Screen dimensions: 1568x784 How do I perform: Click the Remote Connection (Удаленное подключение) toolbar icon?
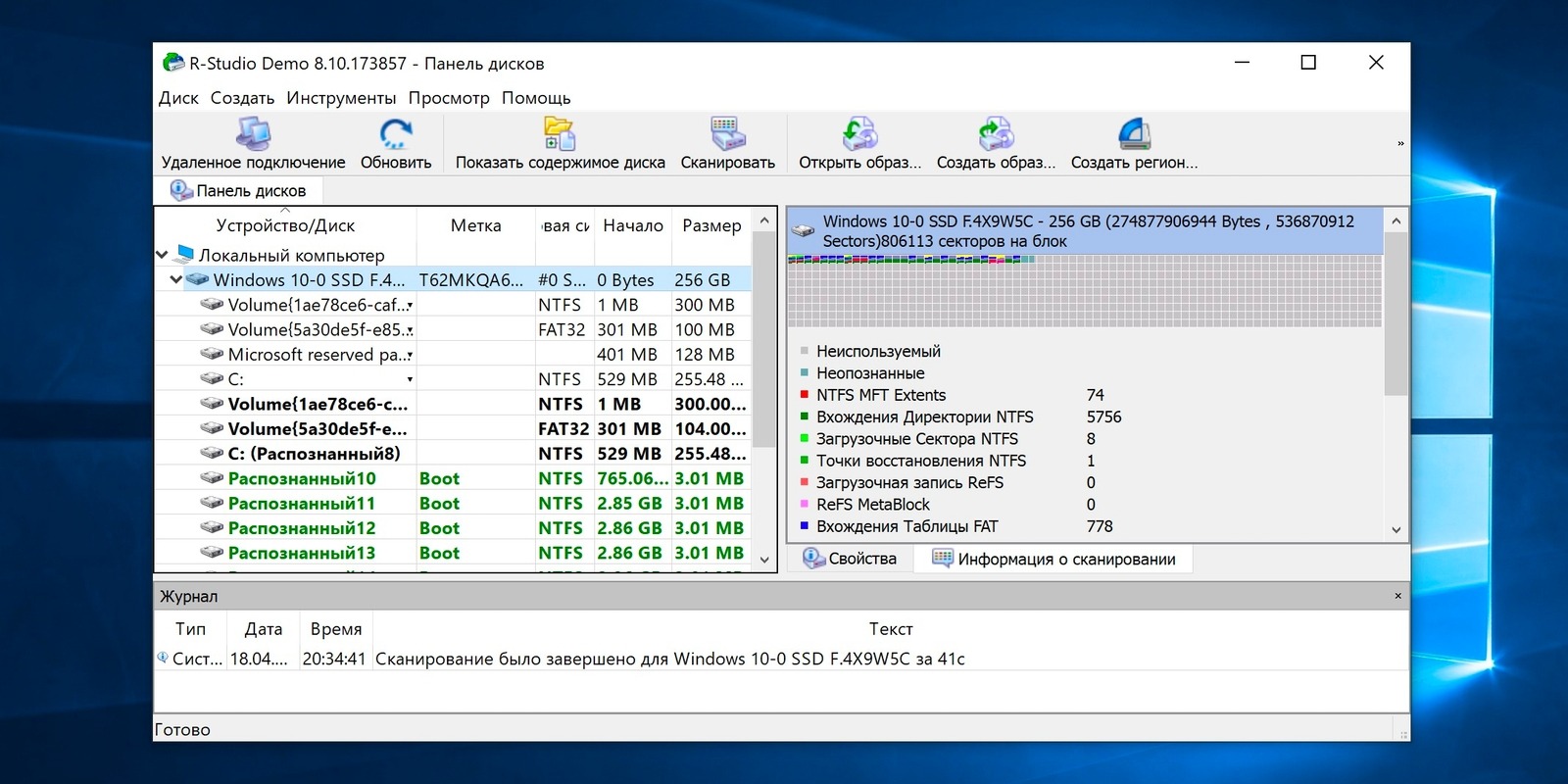coord(253,133)
